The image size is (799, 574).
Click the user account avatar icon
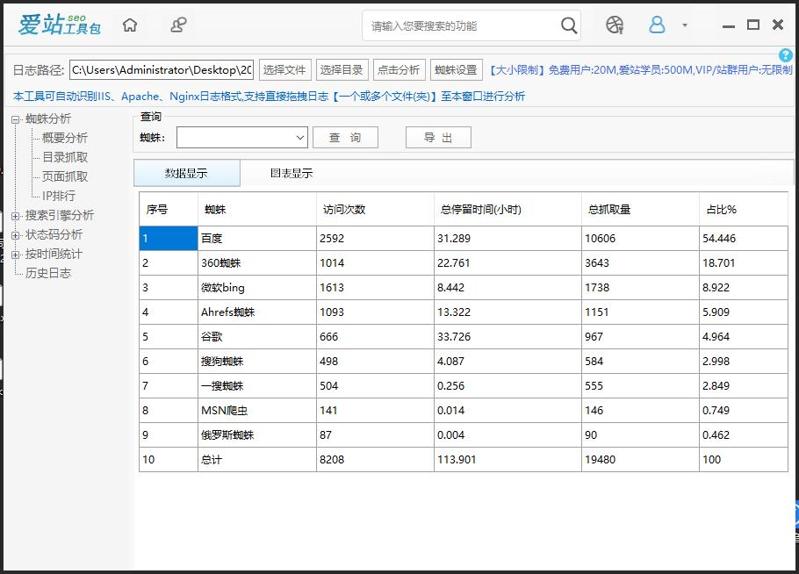pyautogui.click(x=657, y=26)
